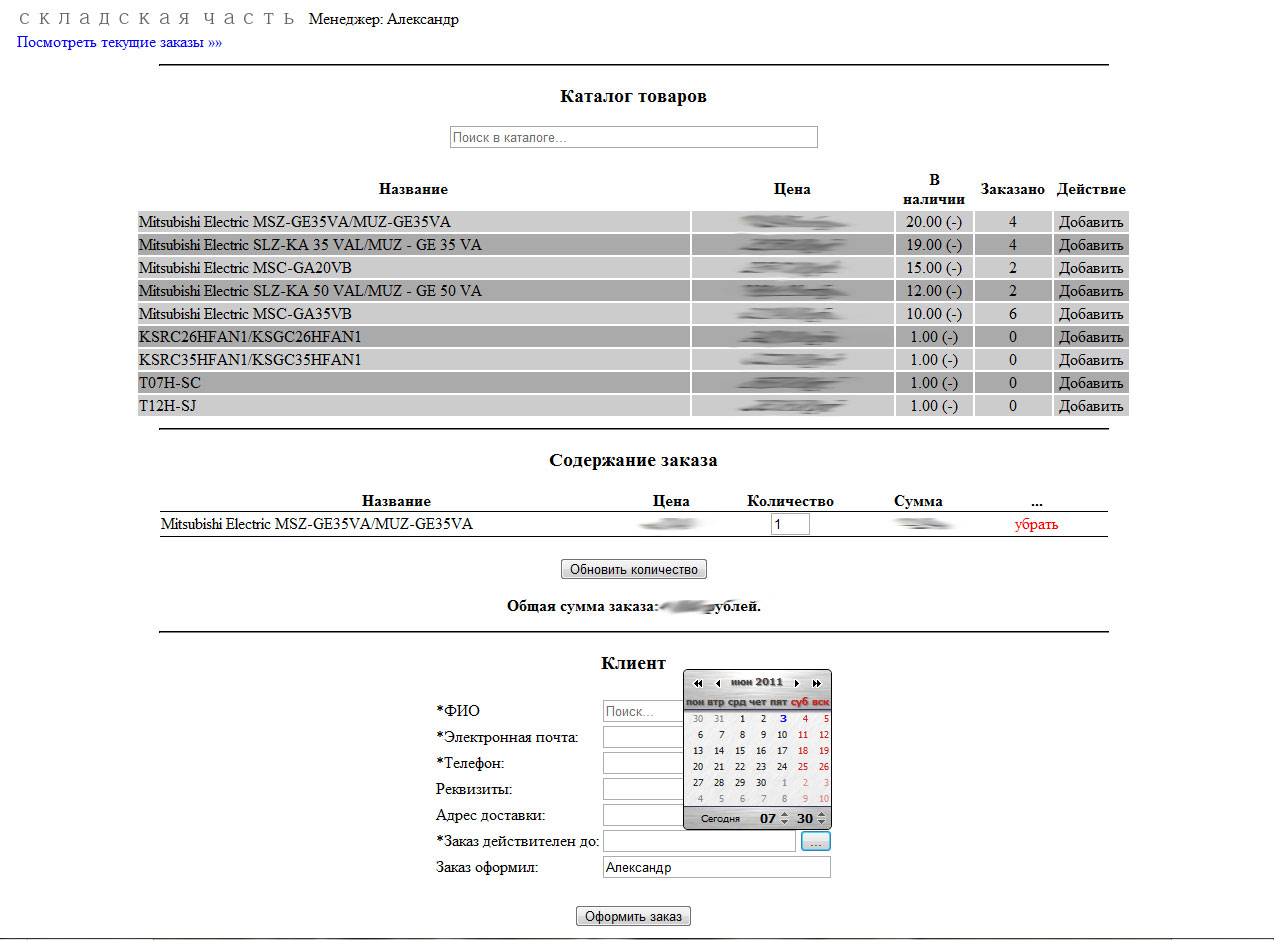The image size is (1274, 940).
Task: Focus the "Заказ действителен до" field
Action: [x=700, y=841]
